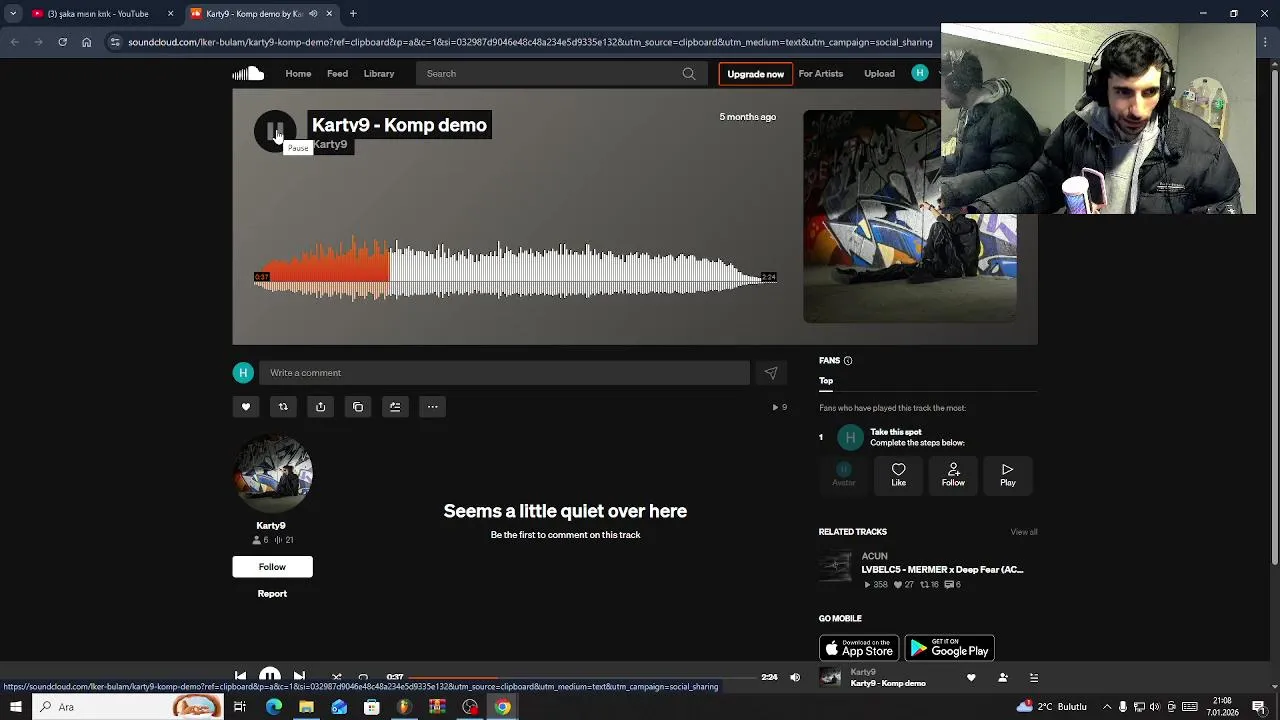Screen dimensions: 1280x720
Task: Open Chrome tab search dropdown arrow
Action: pyautogui.click(x=13, y=14)
